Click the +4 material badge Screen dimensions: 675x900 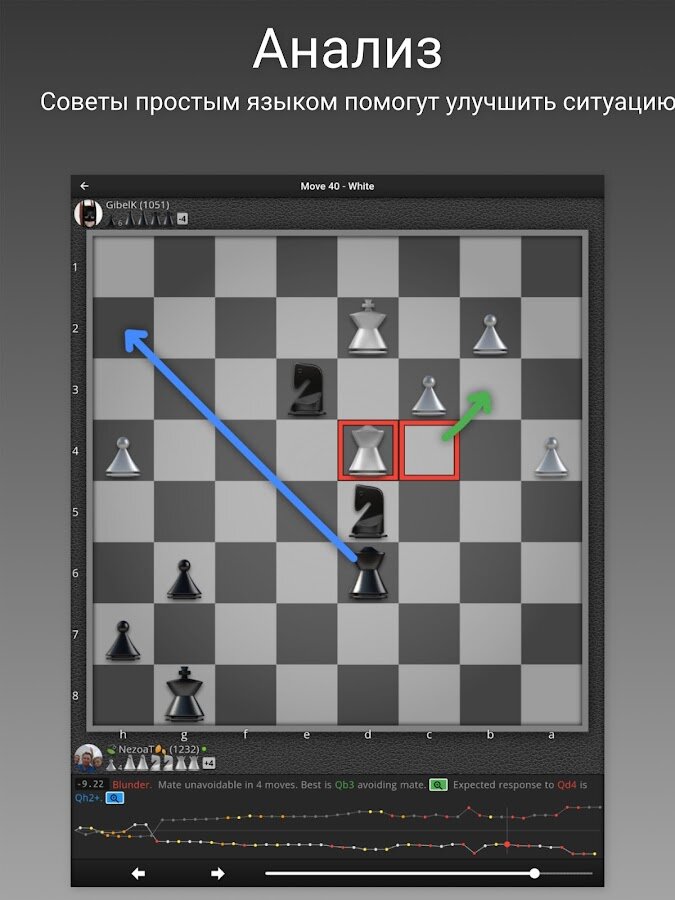coord(209,763)
